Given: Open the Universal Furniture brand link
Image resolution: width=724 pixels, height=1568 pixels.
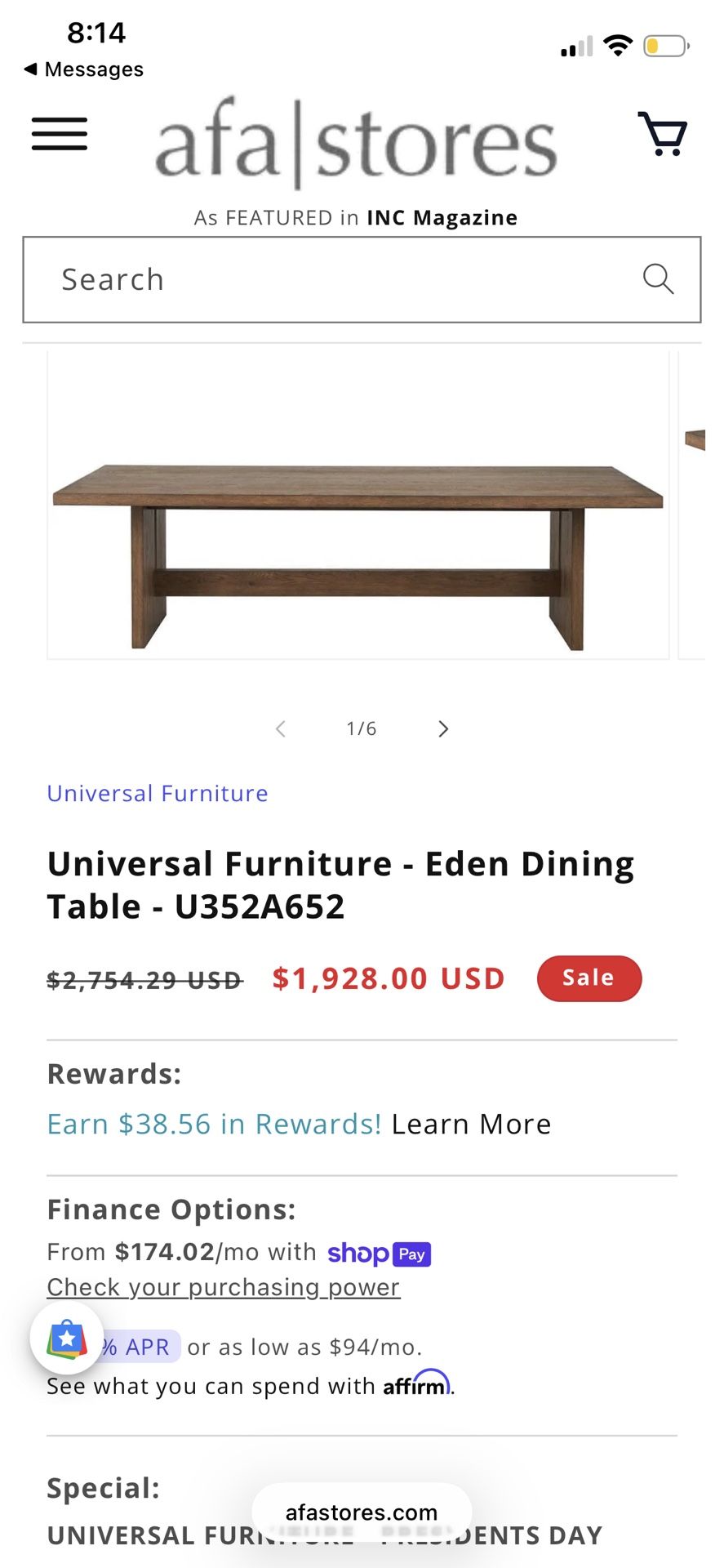Looking at the screenshot, I should [x=158, y=793].
